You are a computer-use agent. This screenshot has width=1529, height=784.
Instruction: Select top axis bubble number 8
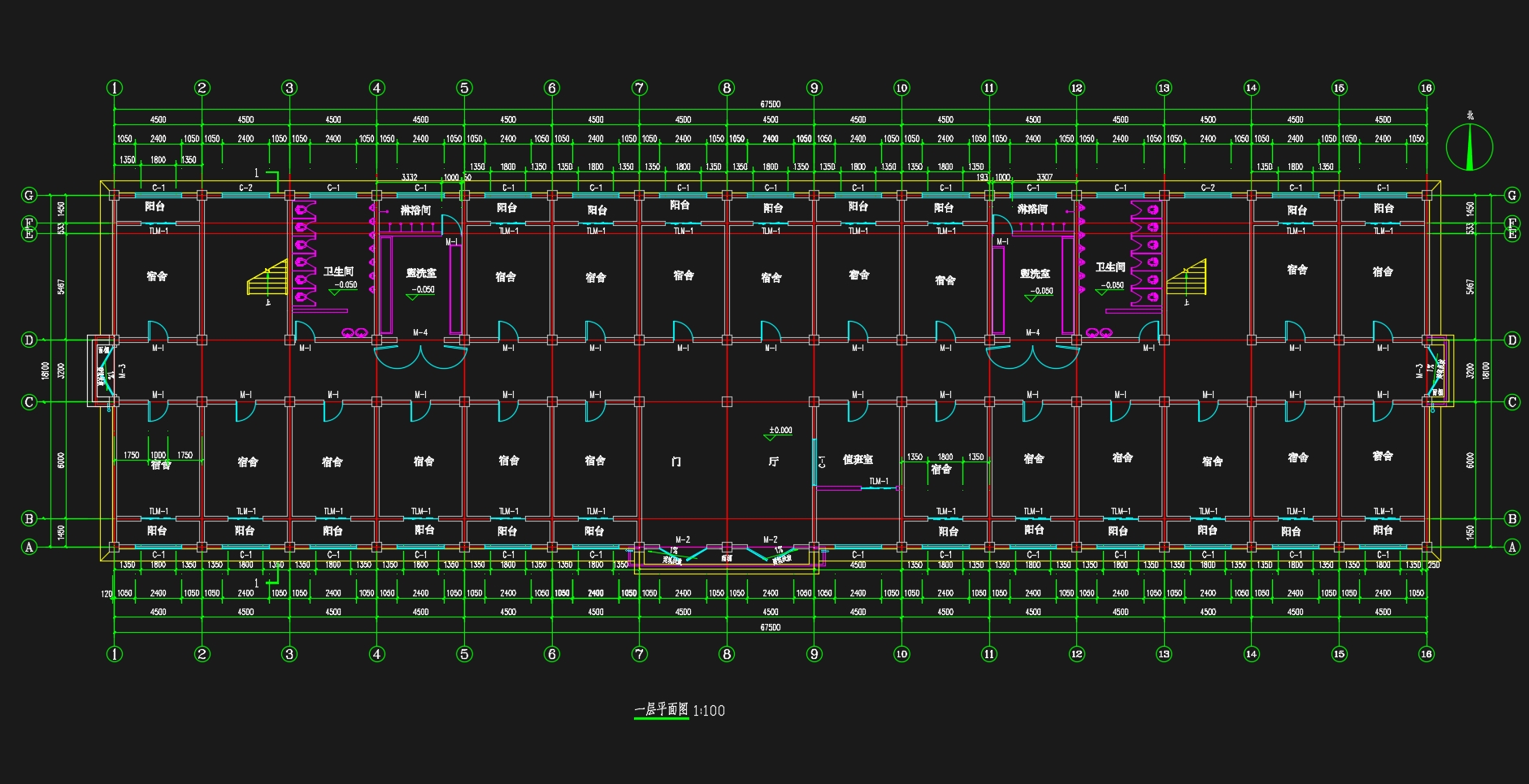tap(727, 88)
